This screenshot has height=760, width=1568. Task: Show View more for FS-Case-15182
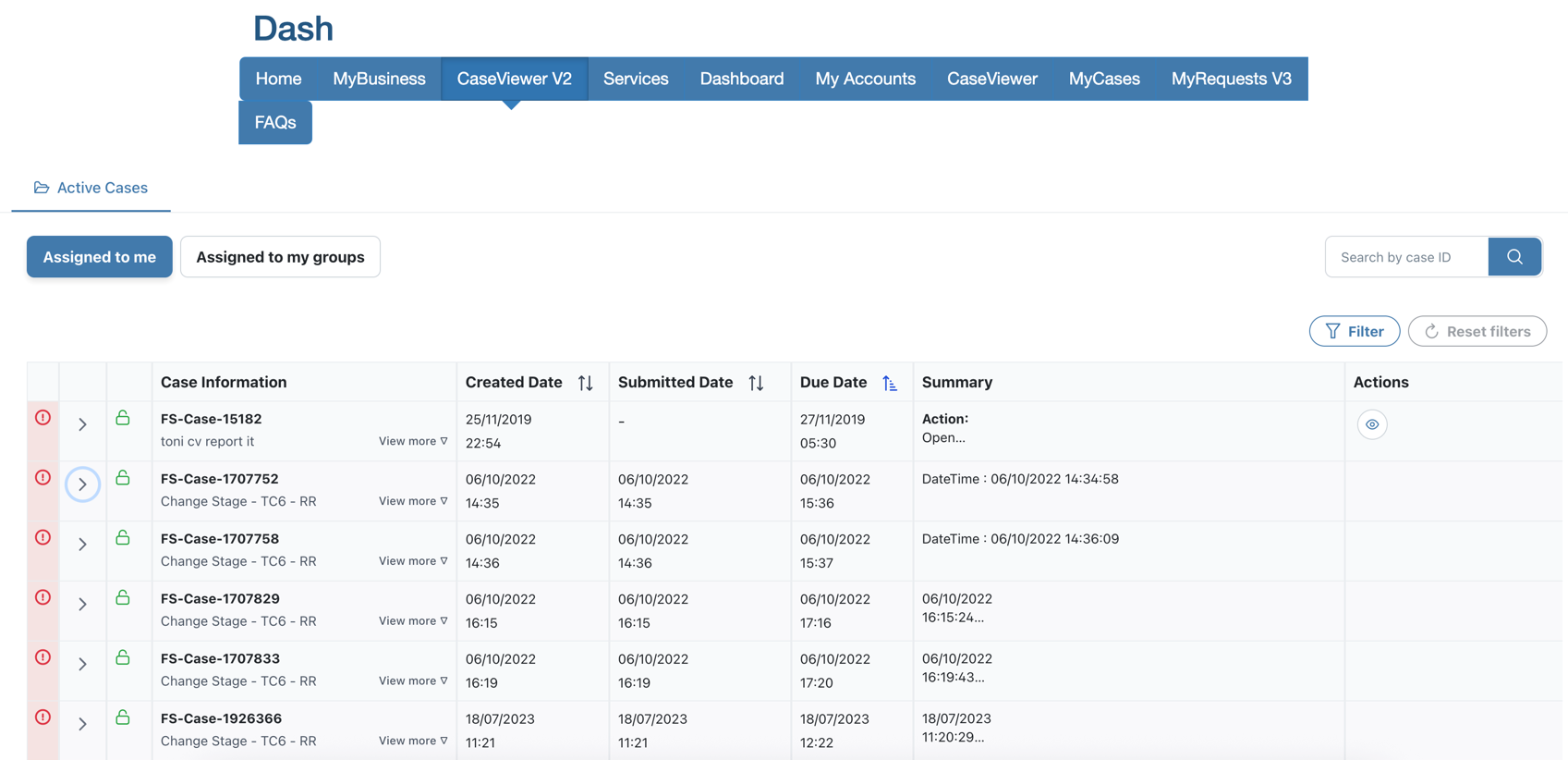[413, 441]
